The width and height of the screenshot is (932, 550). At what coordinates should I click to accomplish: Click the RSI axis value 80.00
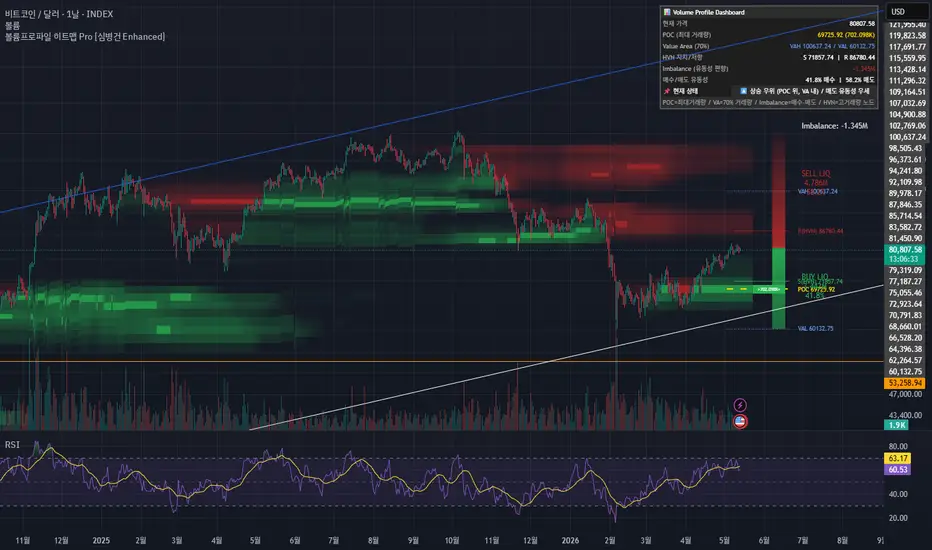pos(898,447)
